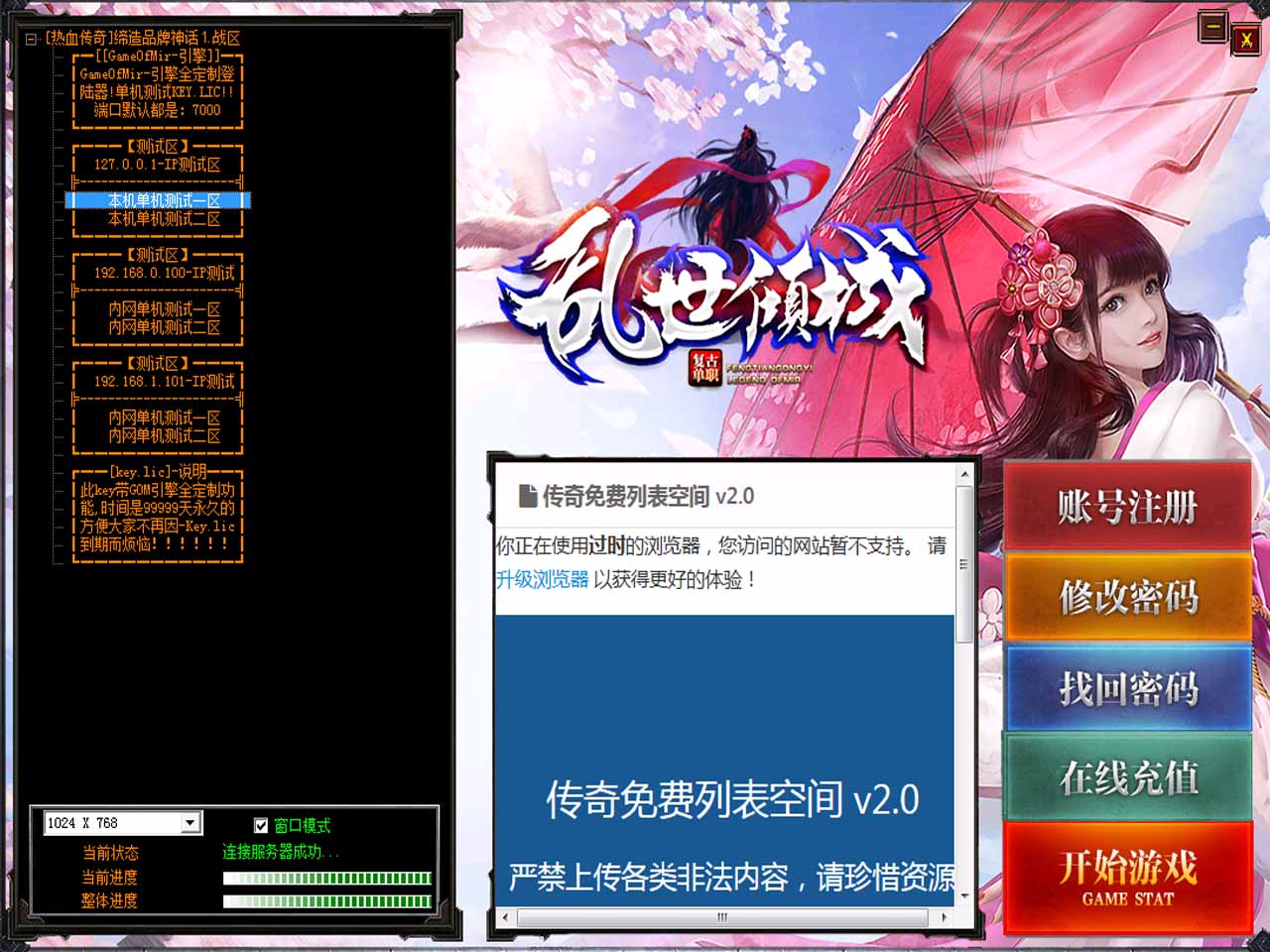
Task: Close the launcher with the X button
Action: point(1246,40)
